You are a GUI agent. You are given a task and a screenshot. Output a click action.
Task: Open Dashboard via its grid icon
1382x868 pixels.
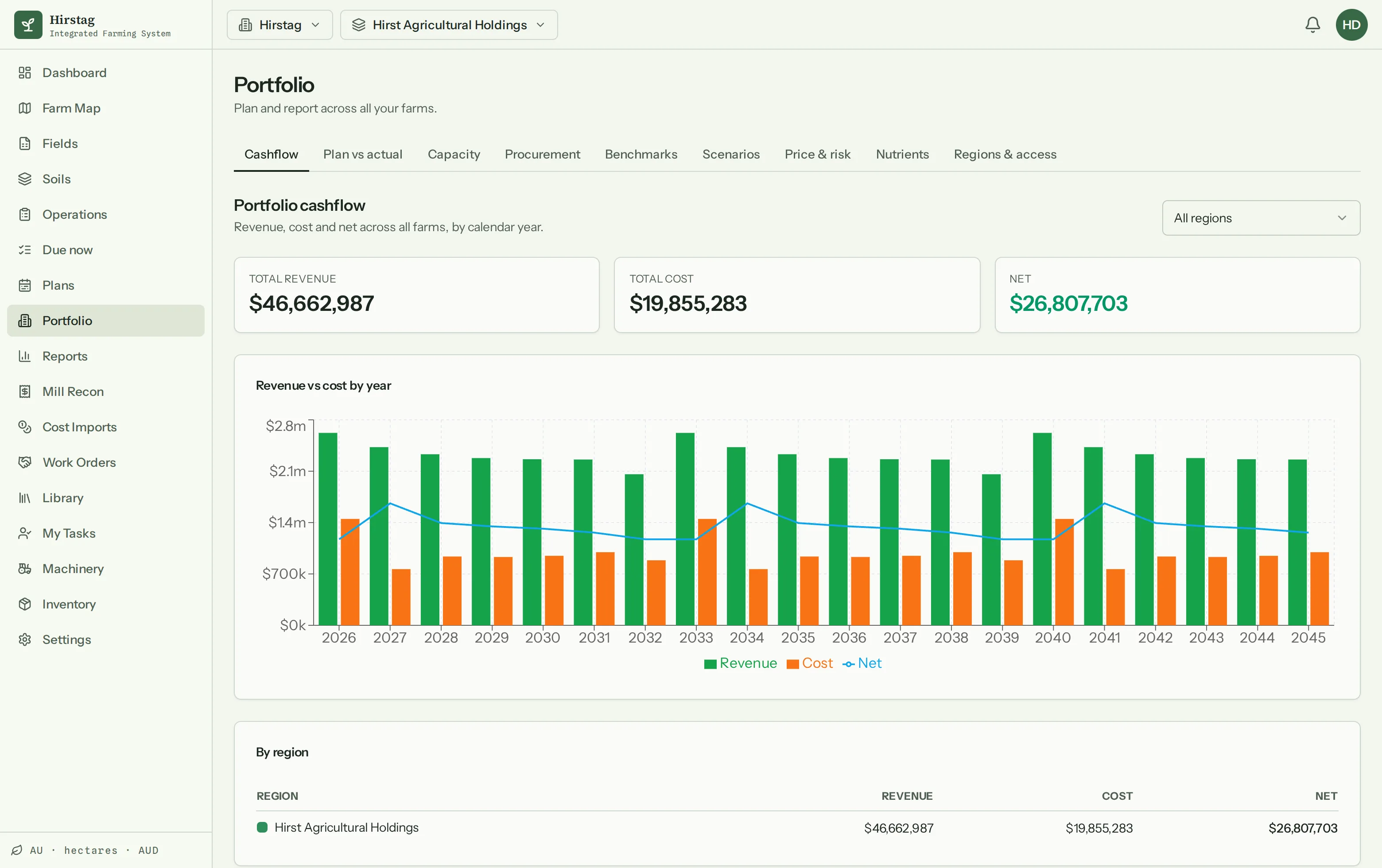tap(25, 73)
